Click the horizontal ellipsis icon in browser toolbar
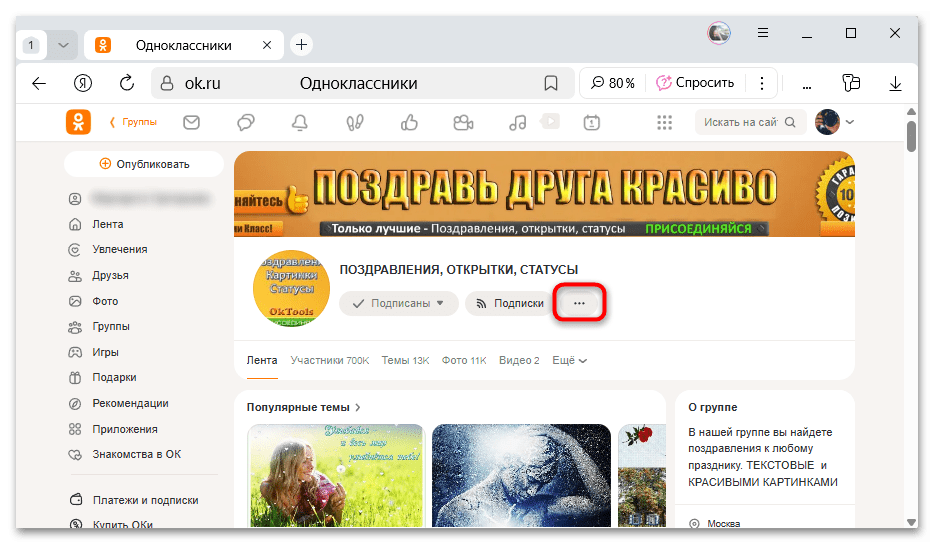This screenshot has height=544, width=934. 807,87
